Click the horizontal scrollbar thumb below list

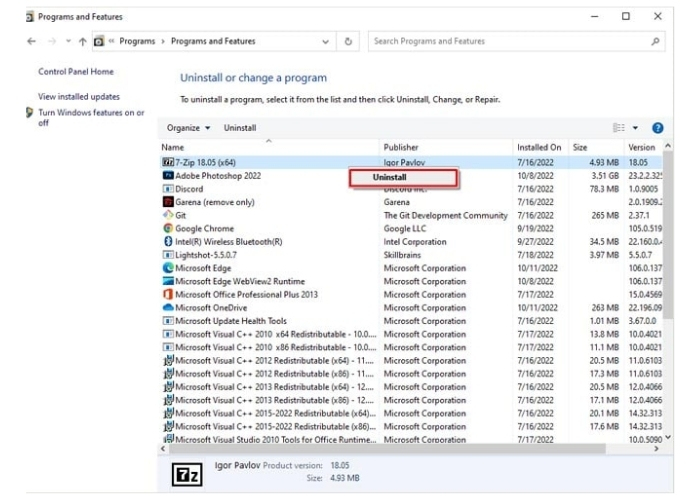pos(387,449)
